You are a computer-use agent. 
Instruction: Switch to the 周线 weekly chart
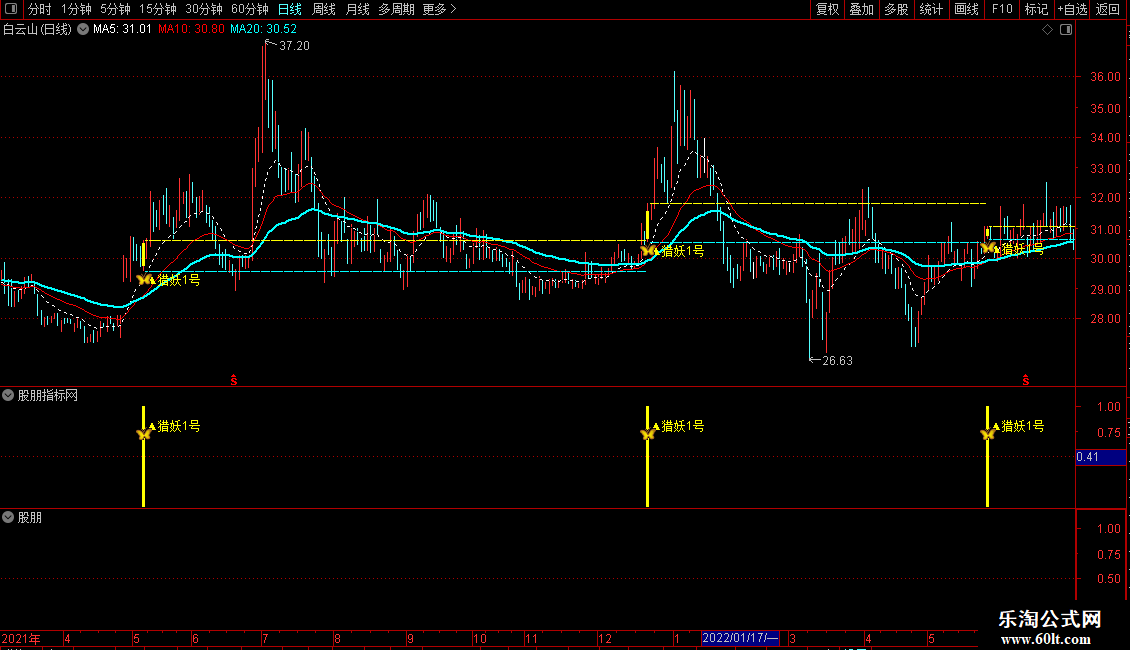click(324, 9)
